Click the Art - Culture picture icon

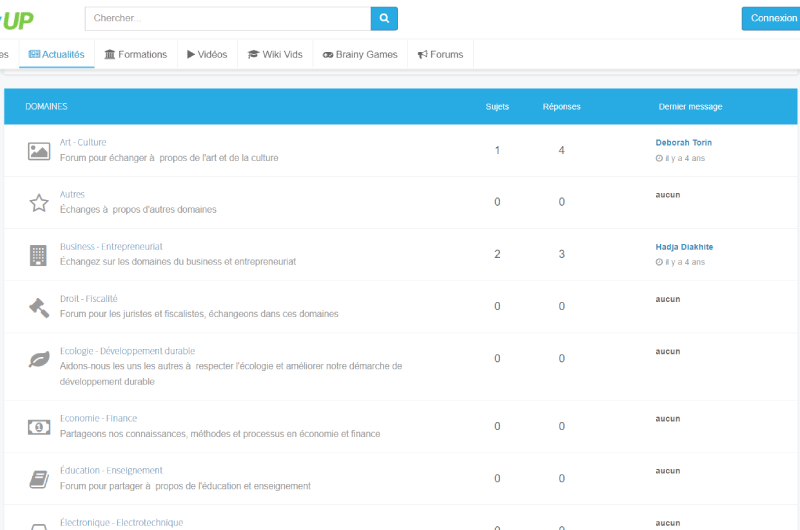coord(39,151)
